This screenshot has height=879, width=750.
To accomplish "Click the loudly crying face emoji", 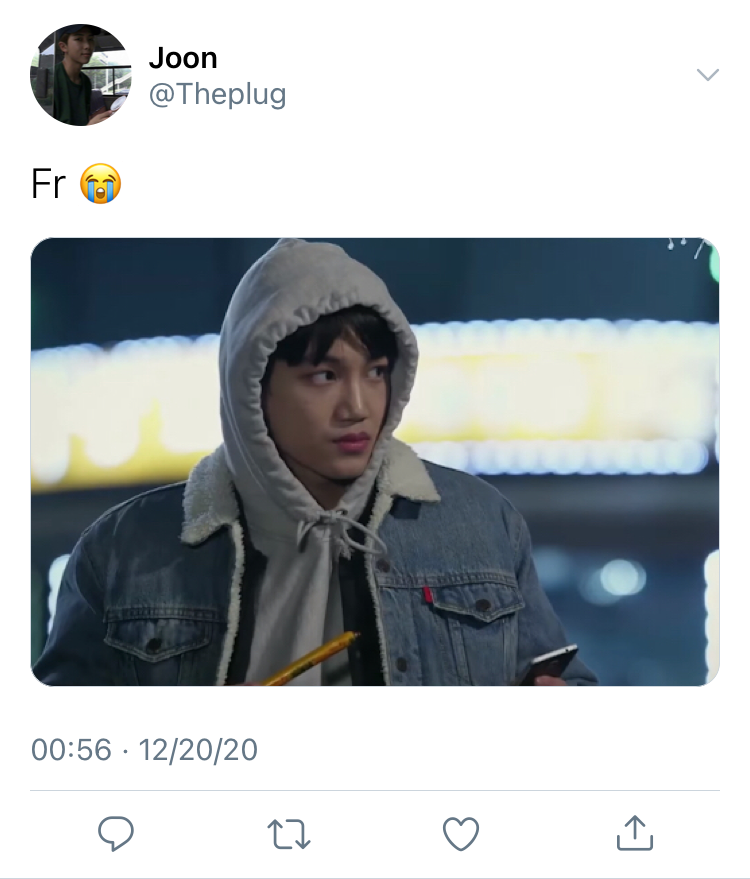I will (100, 183).
